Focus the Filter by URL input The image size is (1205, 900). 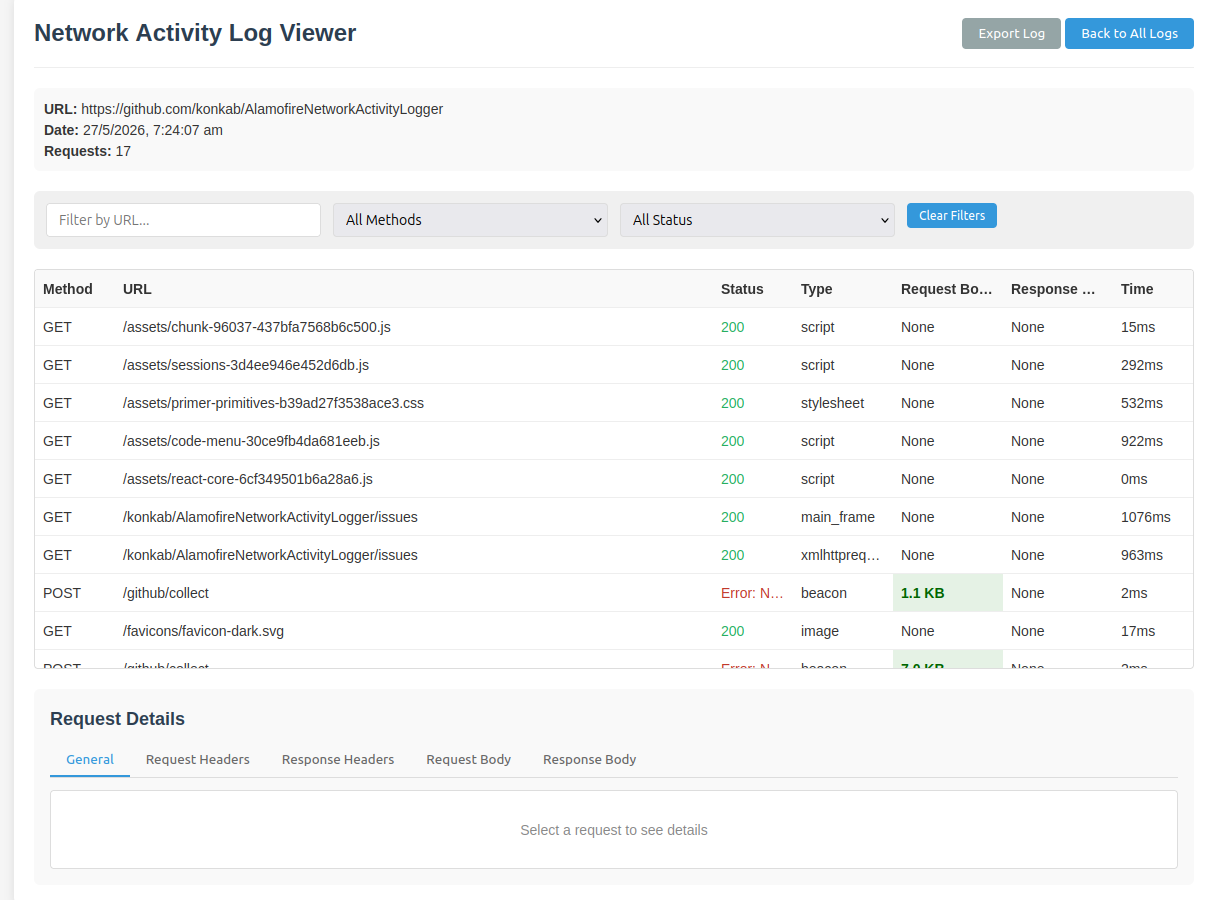pyautogui.click(x=183, y=220)
